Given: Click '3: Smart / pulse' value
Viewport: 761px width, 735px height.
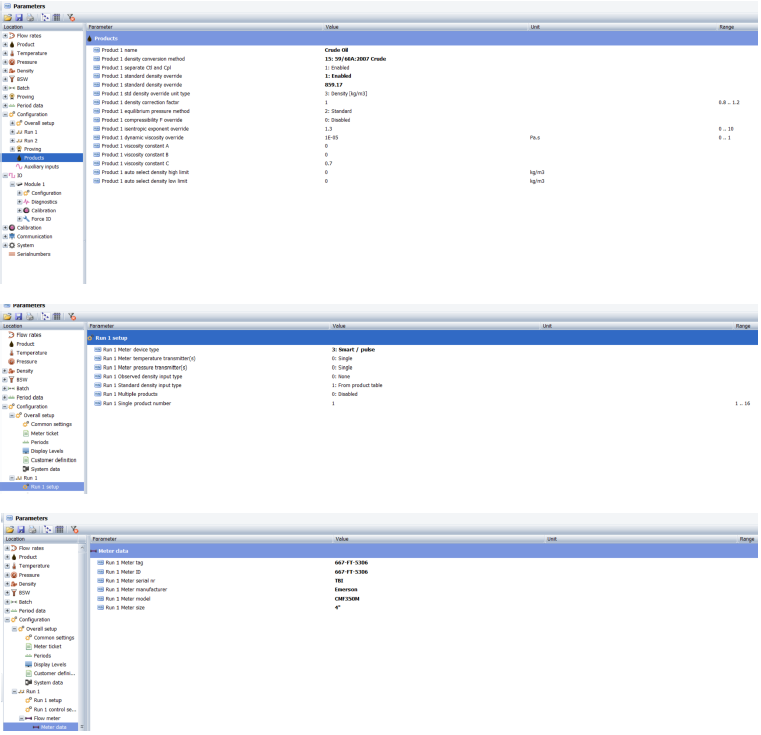Looking at the screenshot, I should click(353, 350).
